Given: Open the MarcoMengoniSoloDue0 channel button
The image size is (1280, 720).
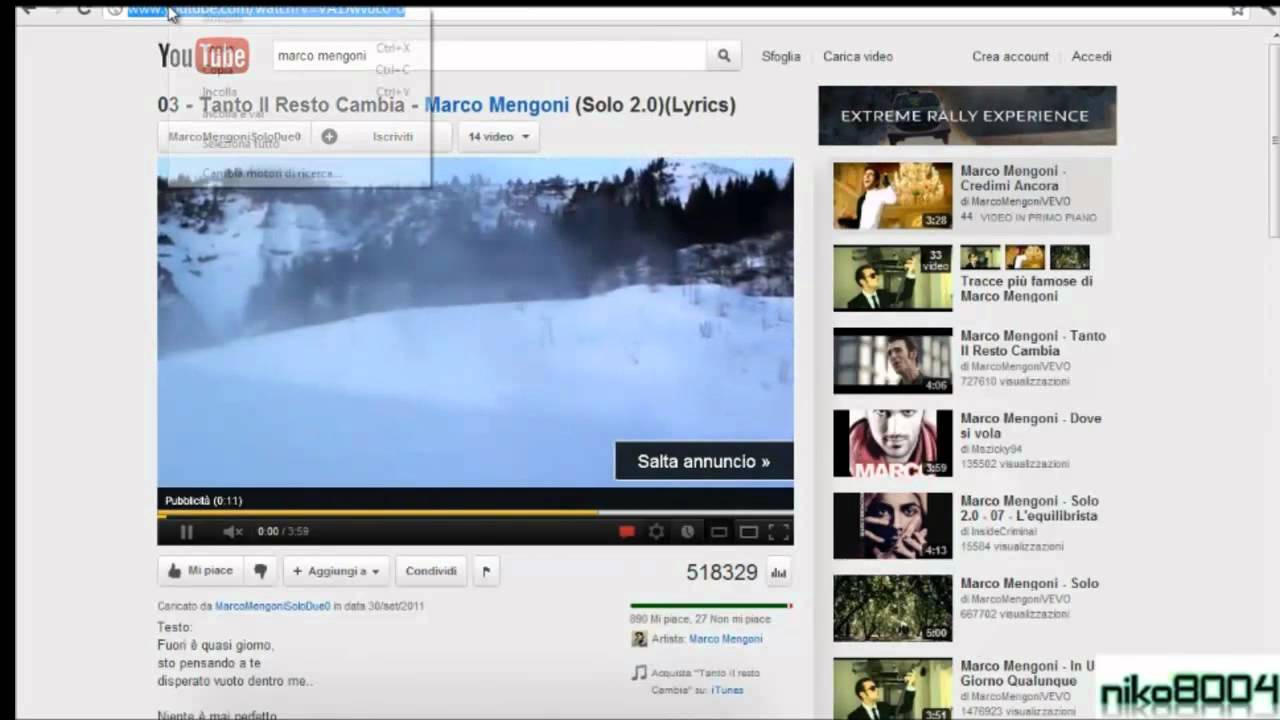Looking at the screenshot, I should coord(234,137).
